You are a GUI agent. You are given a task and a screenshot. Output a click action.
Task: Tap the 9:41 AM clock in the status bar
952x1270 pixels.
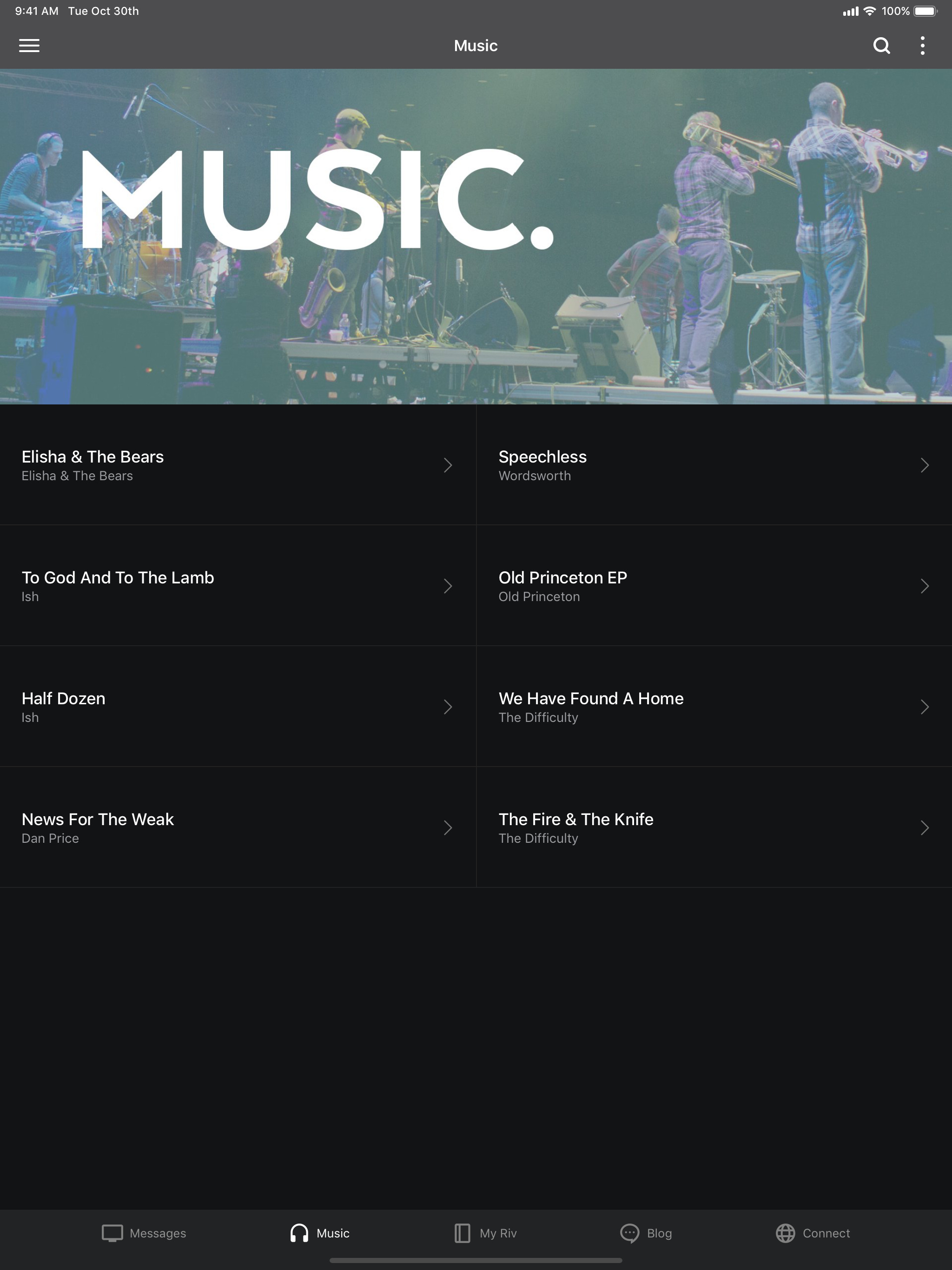[37, 11]
